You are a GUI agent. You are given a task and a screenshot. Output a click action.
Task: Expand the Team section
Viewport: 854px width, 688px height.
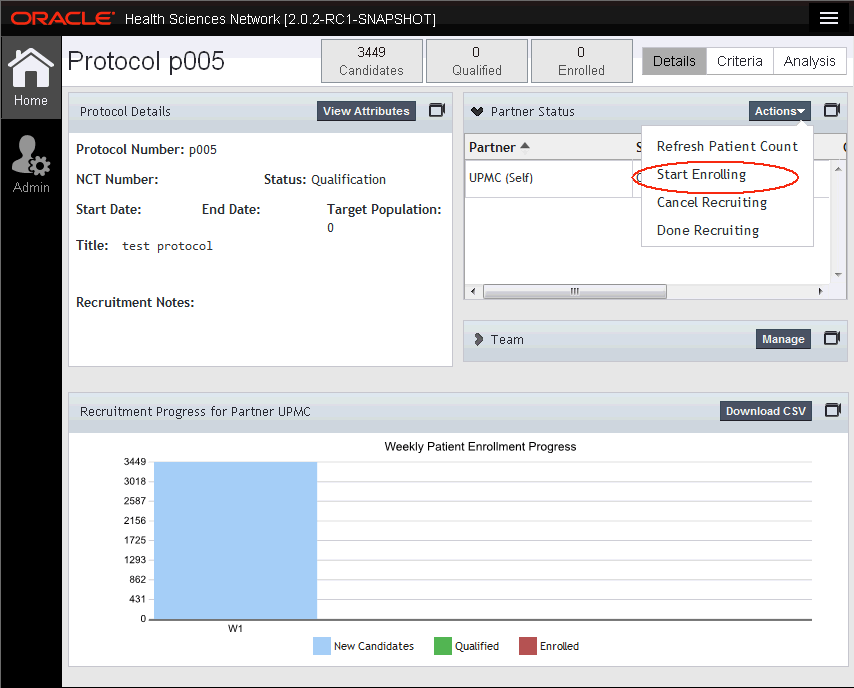[x=478, y=339]
